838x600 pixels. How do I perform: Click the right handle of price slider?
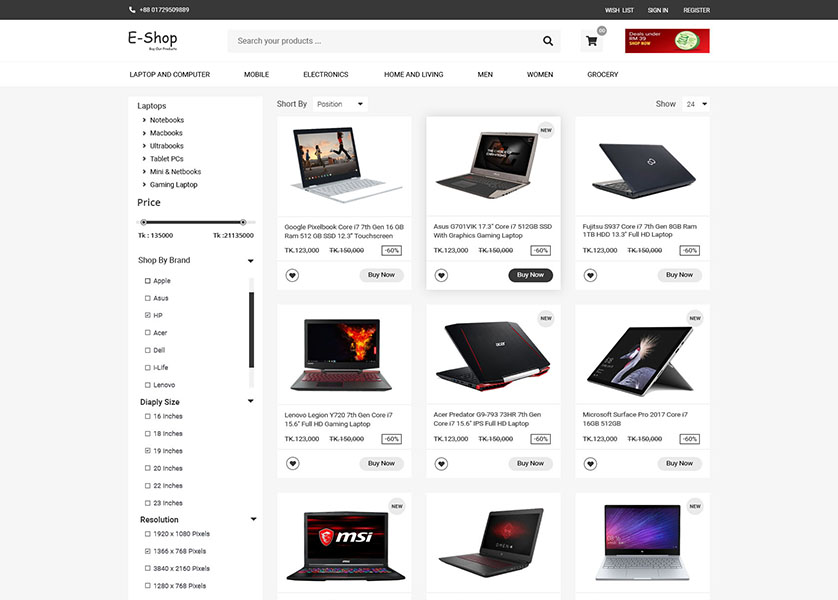click(243, 222)
